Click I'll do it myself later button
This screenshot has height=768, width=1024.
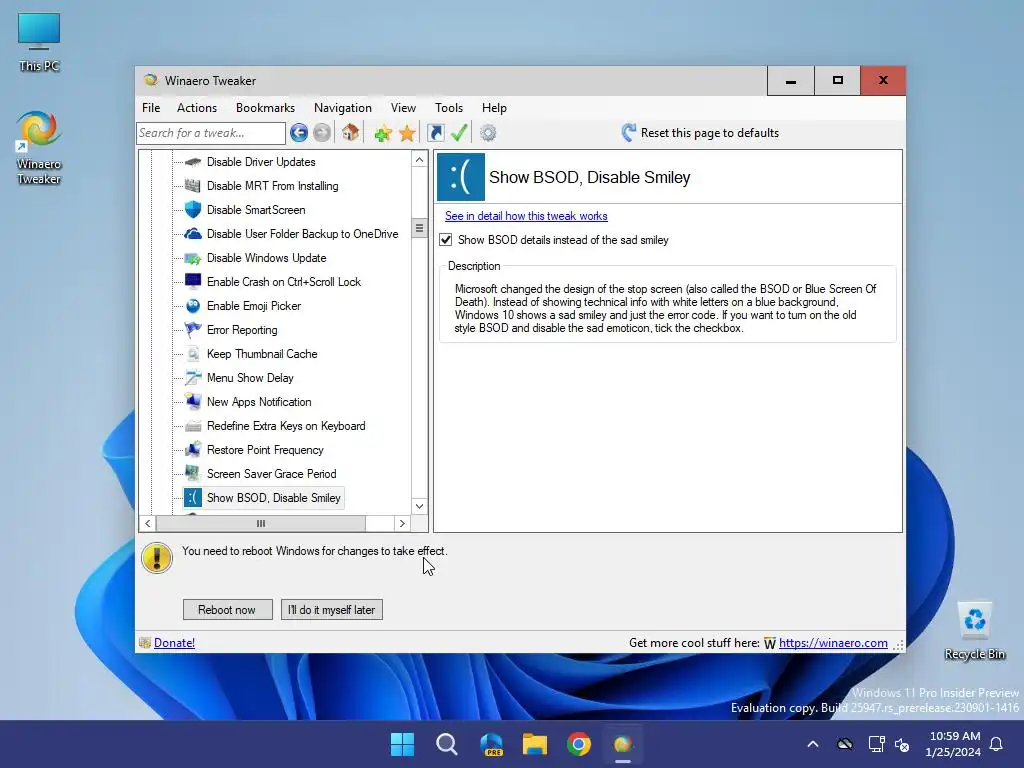tap(332, 609)
